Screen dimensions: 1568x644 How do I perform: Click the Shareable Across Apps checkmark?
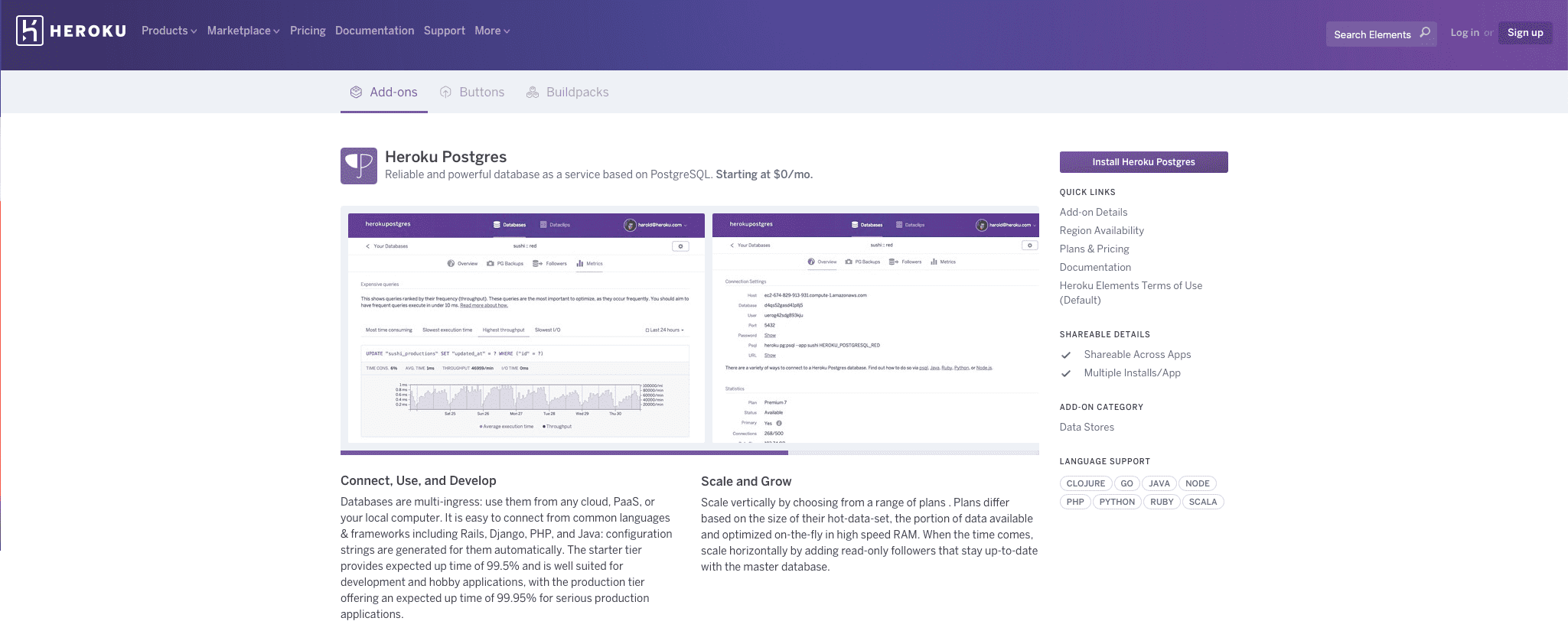click(1066, 355)
